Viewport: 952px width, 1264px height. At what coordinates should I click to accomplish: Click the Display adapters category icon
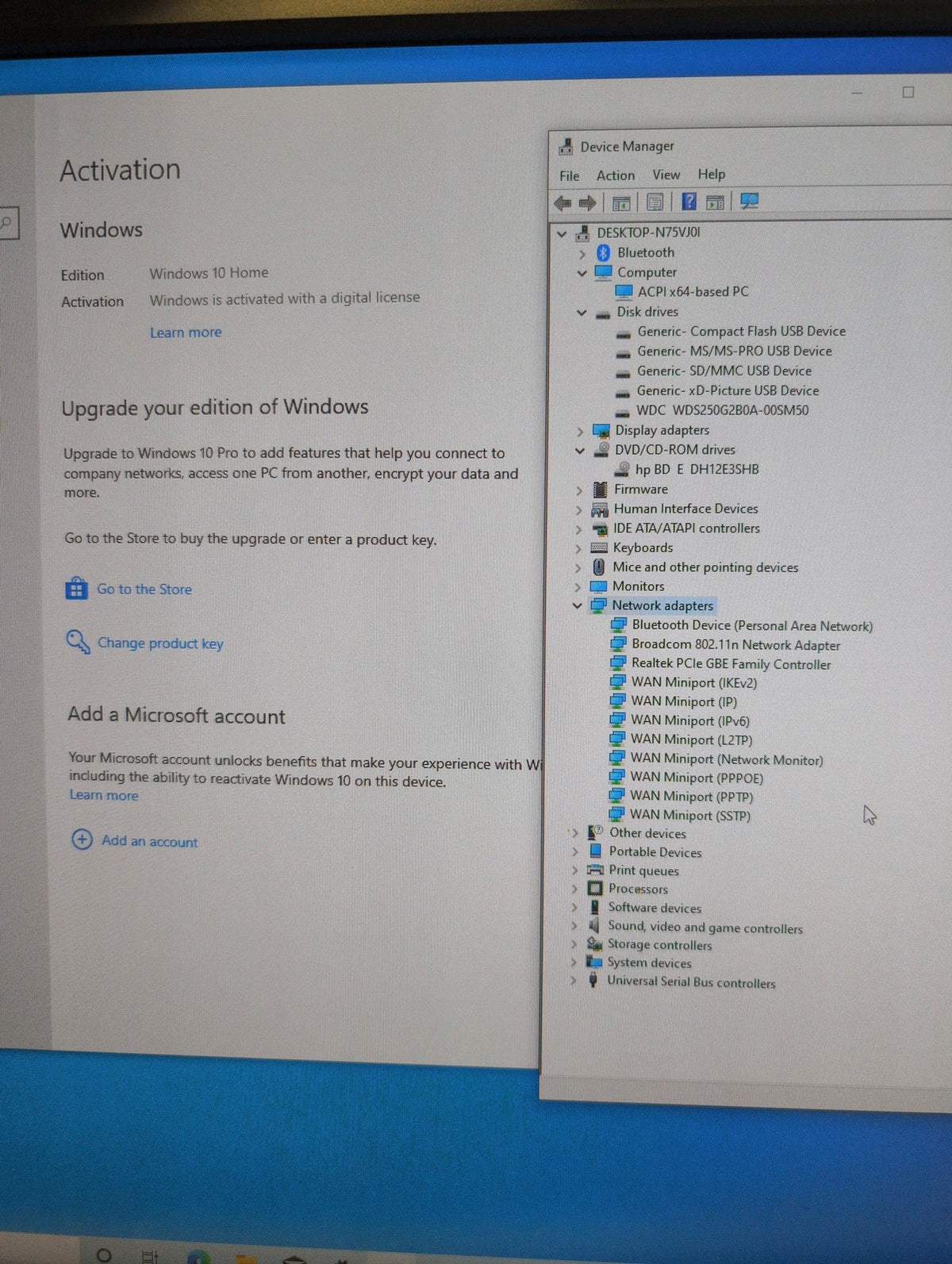601,431
